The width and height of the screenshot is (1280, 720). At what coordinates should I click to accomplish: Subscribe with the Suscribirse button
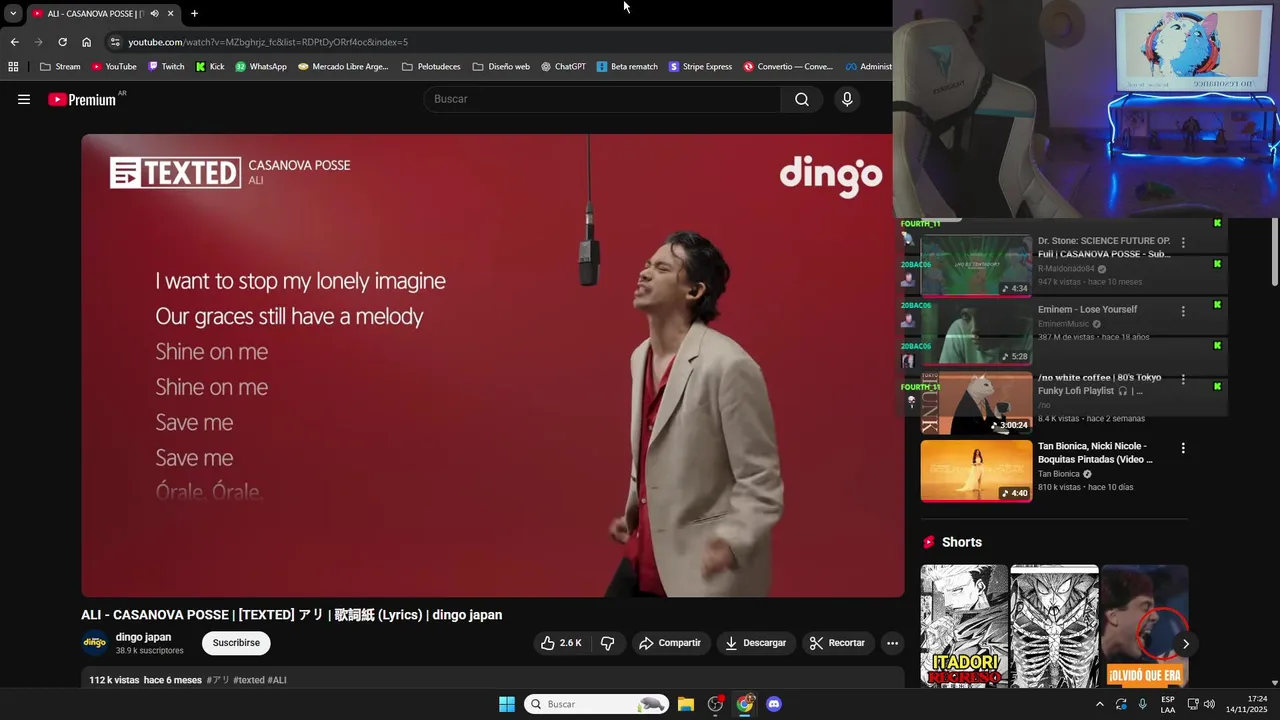coord(236,643)
